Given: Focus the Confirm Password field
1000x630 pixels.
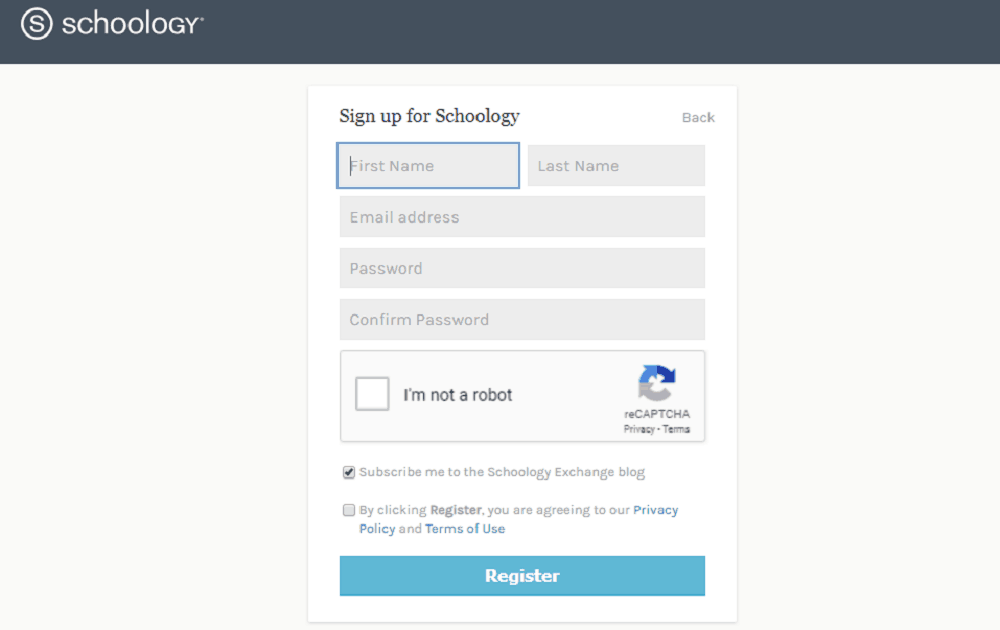Looking at the screenshot, I should (x=522, y=320).
